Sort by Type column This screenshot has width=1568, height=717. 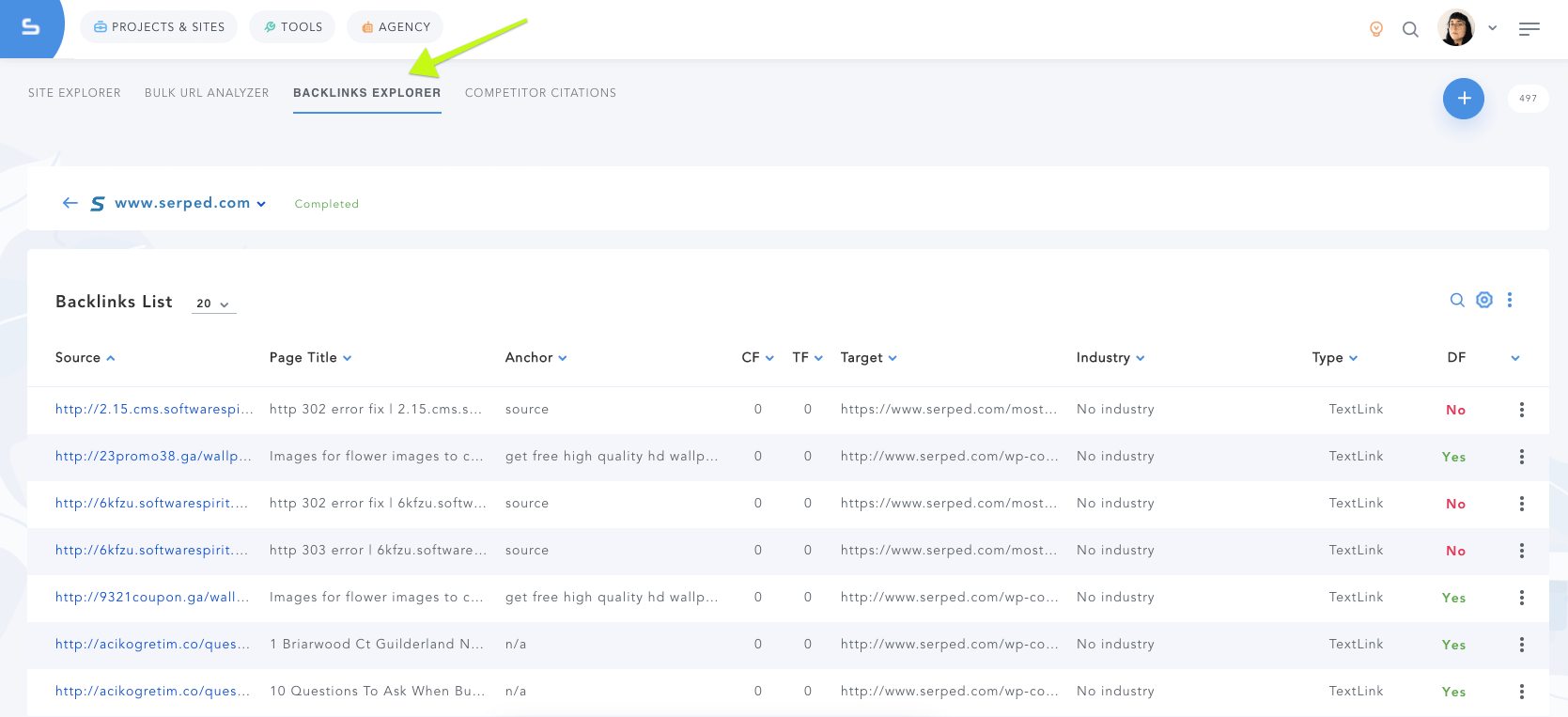click(x=1334, y=358)
